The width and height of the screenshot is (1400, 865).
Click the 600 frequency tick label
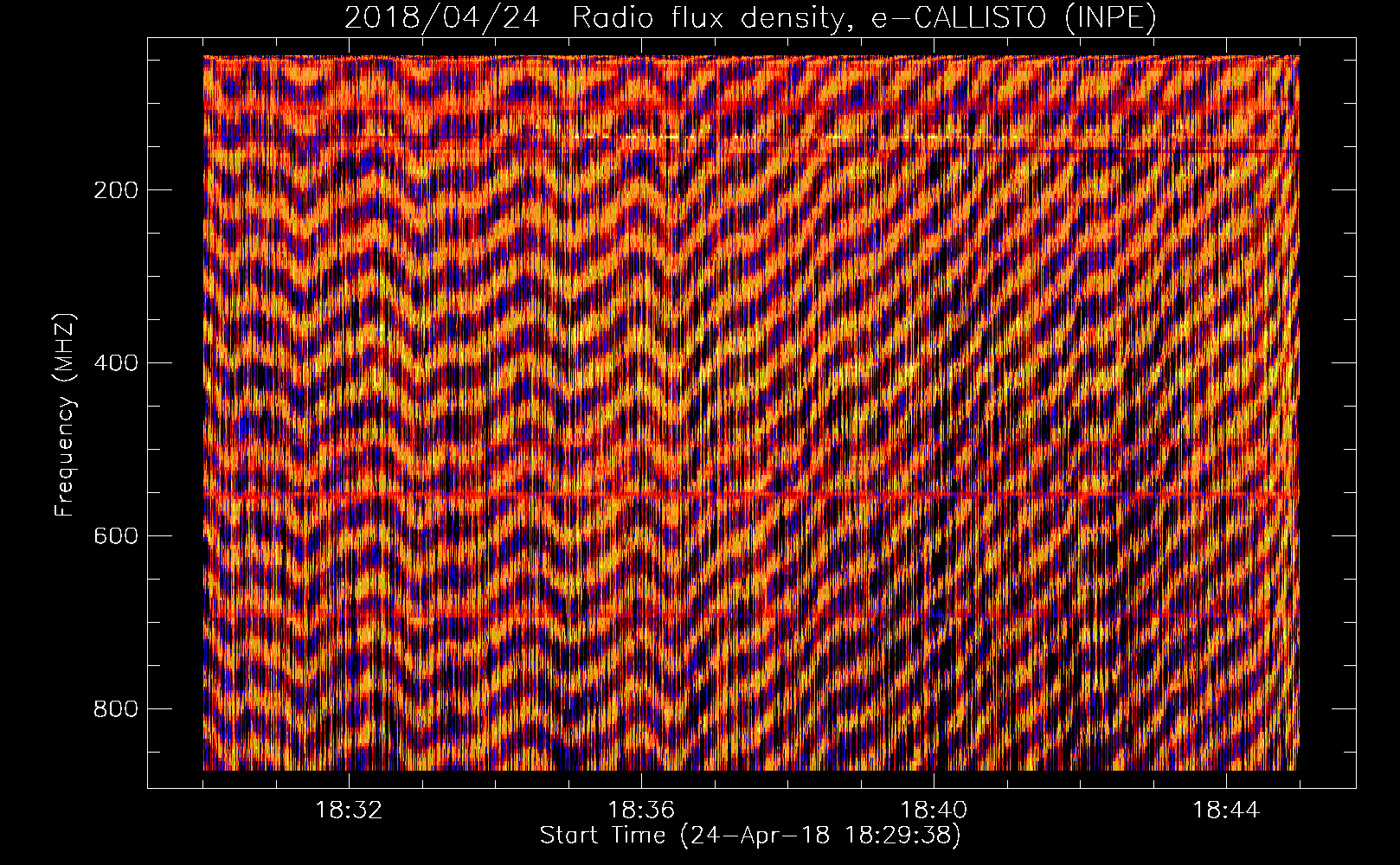pyautogui.click(x=116, y=536)
